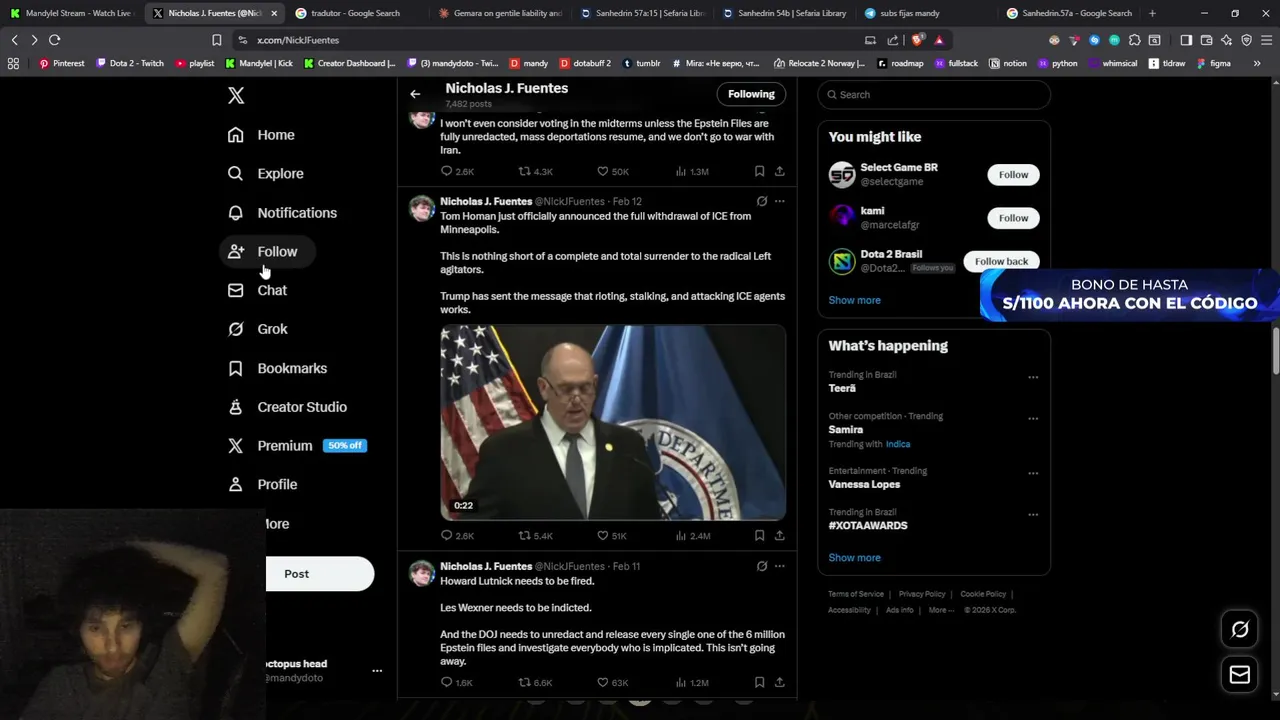Open the options menu for Vanessa Lopes trend
Image resolution: width=1280 pixels, height=720 pixels.
(x=1033, y=474)
